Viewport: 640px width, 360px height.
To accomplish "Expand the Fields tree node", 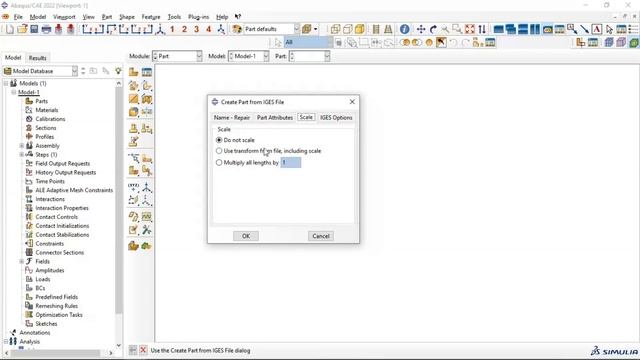I will pyautogui.click(x=22, y=261).
